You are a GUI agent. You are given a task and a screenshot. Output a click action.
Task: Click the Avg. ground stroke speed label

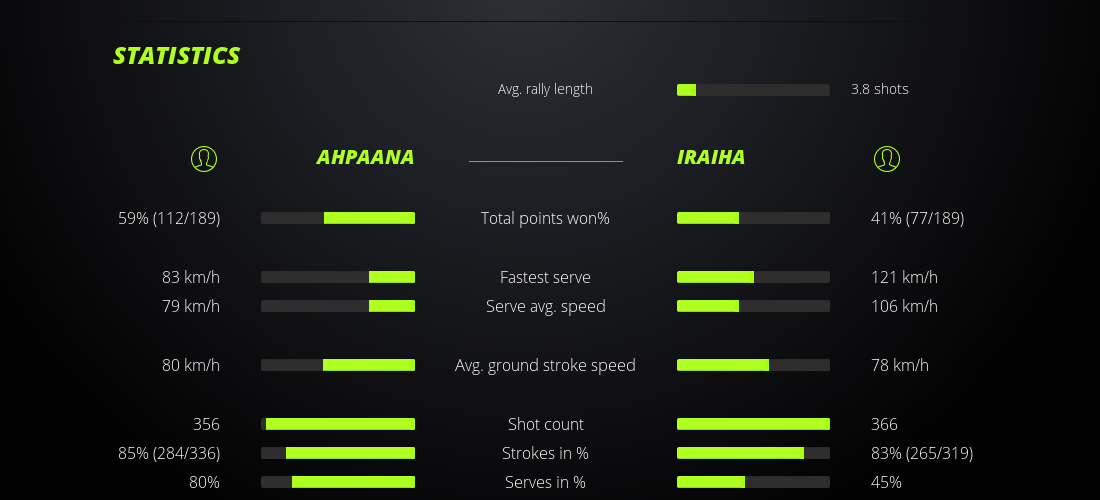(x=545, y=365)
